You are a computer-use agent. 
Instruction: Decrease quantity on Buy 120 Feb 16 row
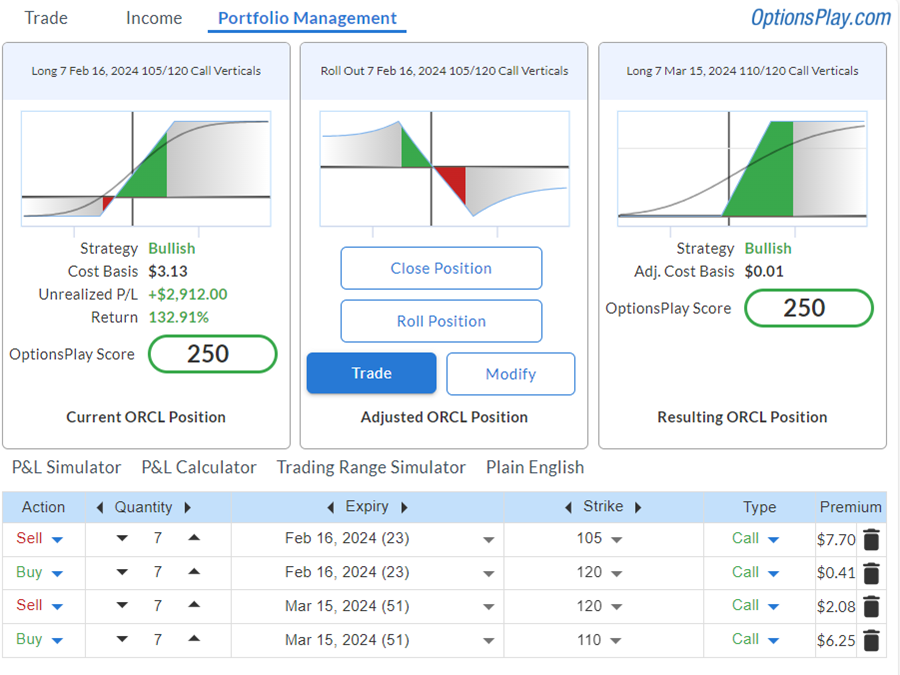click(x=122, y=572)
